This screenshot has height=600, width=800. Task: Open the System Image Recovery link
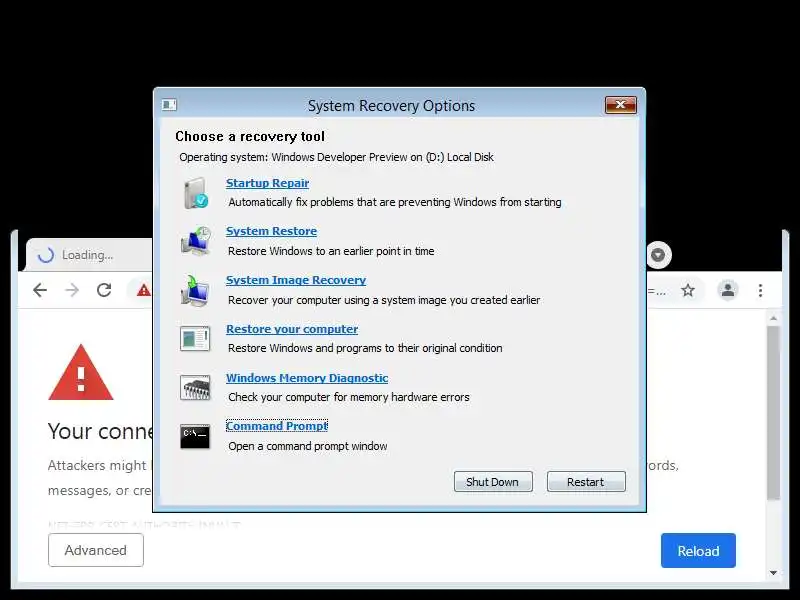point(296,280)
